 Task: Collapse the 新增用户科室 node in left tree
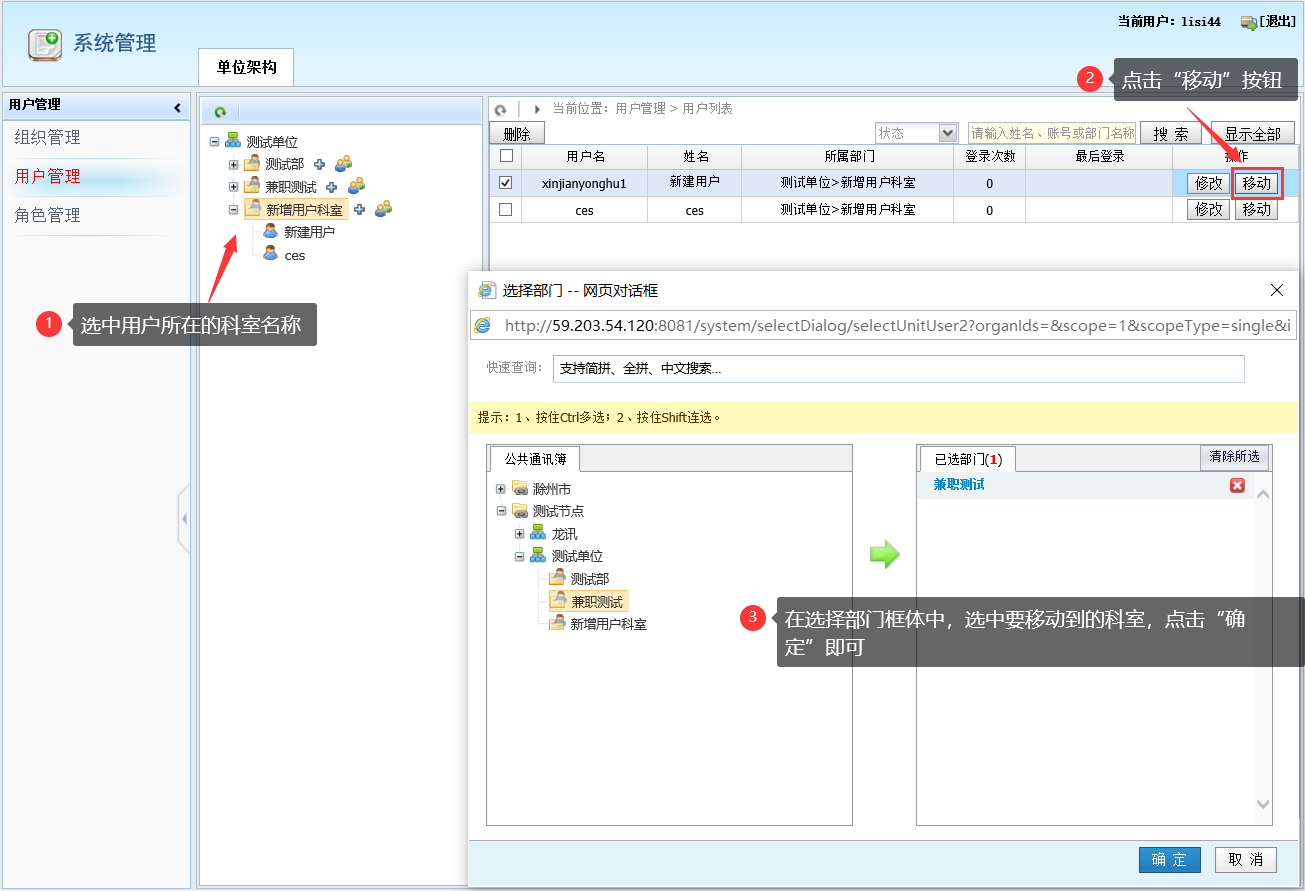(x=234, y=210)
